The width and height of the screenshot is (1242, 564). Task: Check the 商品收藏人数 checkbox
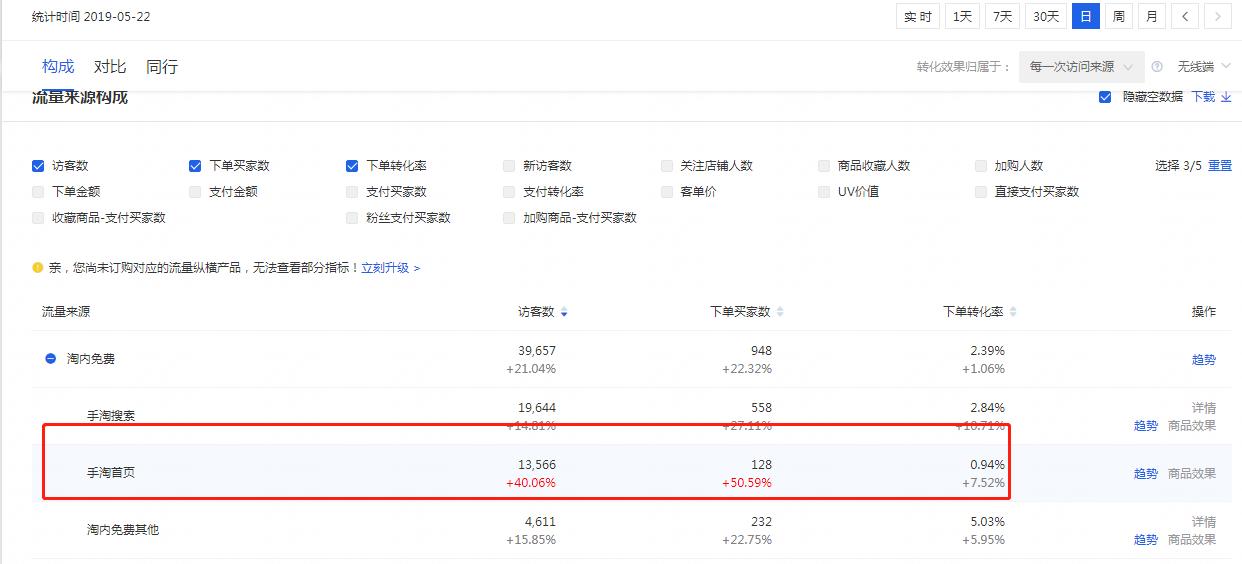pyautogui.click(x=824, y=166)
